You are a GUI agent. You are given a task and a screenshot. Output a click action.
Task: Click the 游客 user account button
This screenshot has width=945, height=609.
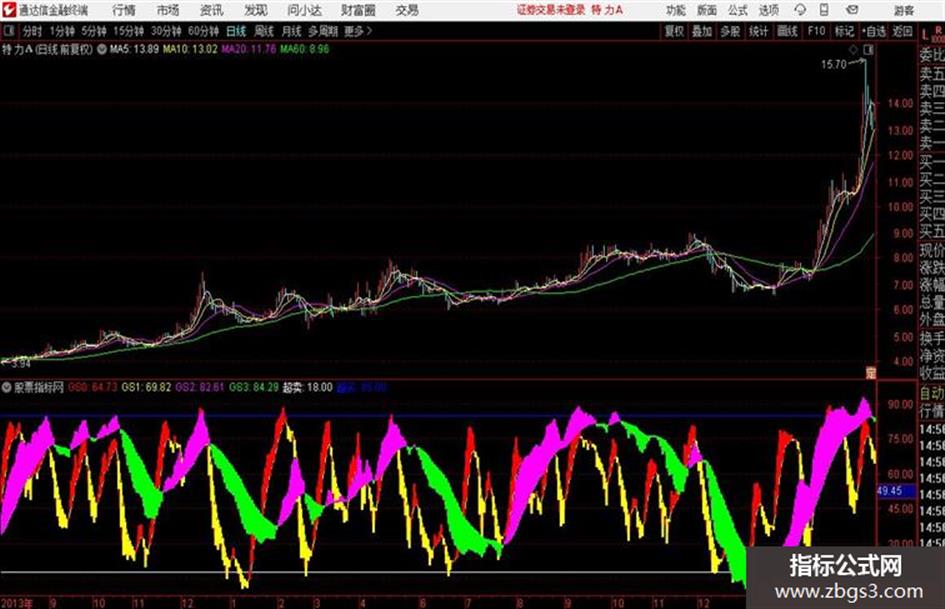903,10
